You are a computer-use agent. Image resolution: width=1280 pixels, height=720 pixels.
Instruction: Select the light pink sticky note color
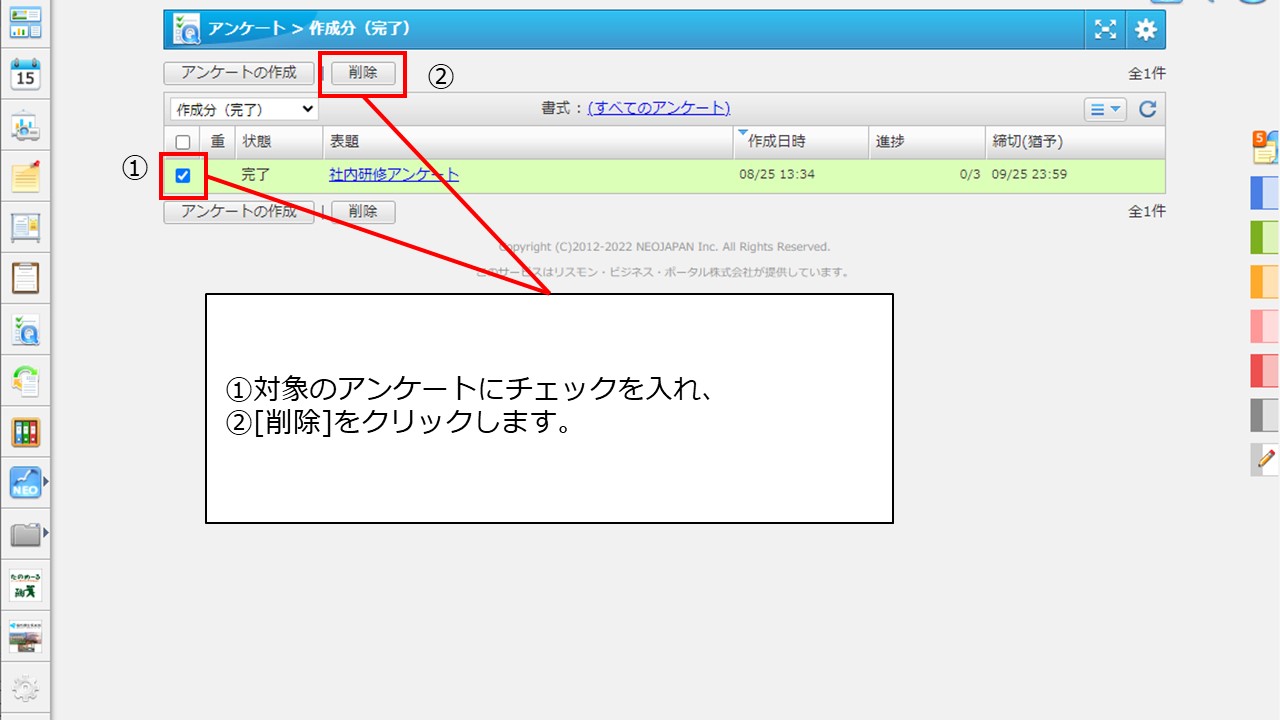click(x=1265, y=326)
